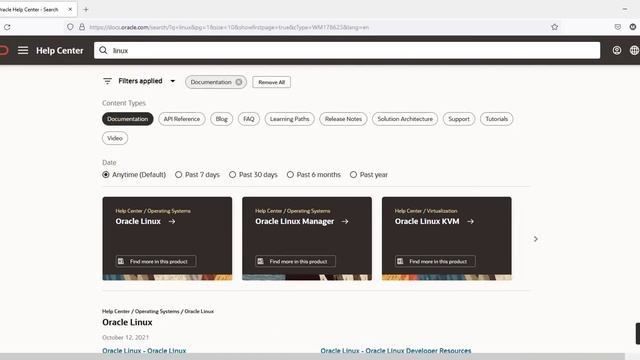Toggle Learning Paths content type
This screenshot has height=360, width=640.
(289, 119)
